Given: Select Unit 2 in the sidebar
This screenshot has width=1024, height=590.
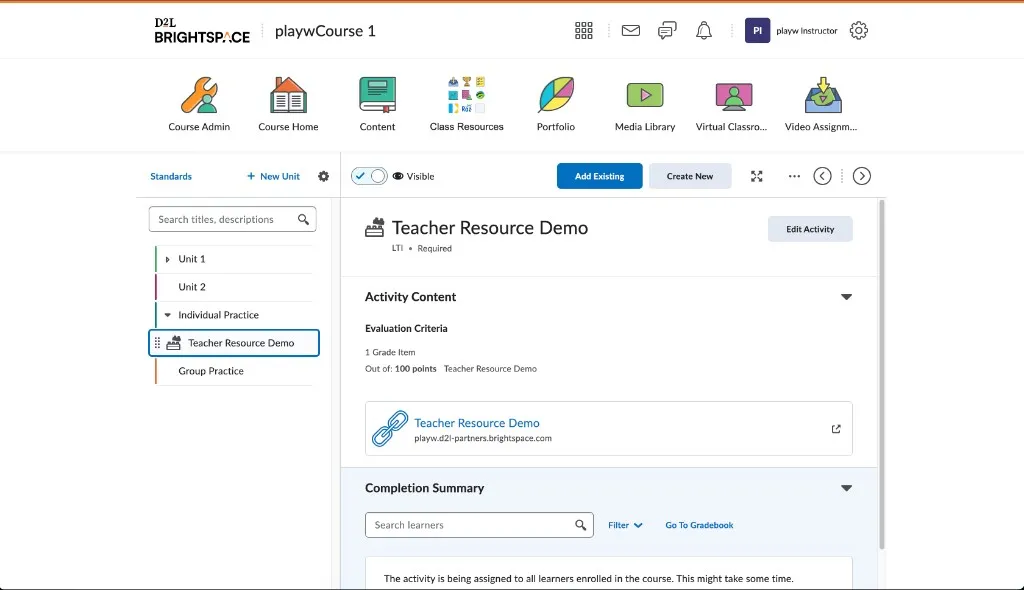Looking at the screenshot, I should [x=192, y=287].
